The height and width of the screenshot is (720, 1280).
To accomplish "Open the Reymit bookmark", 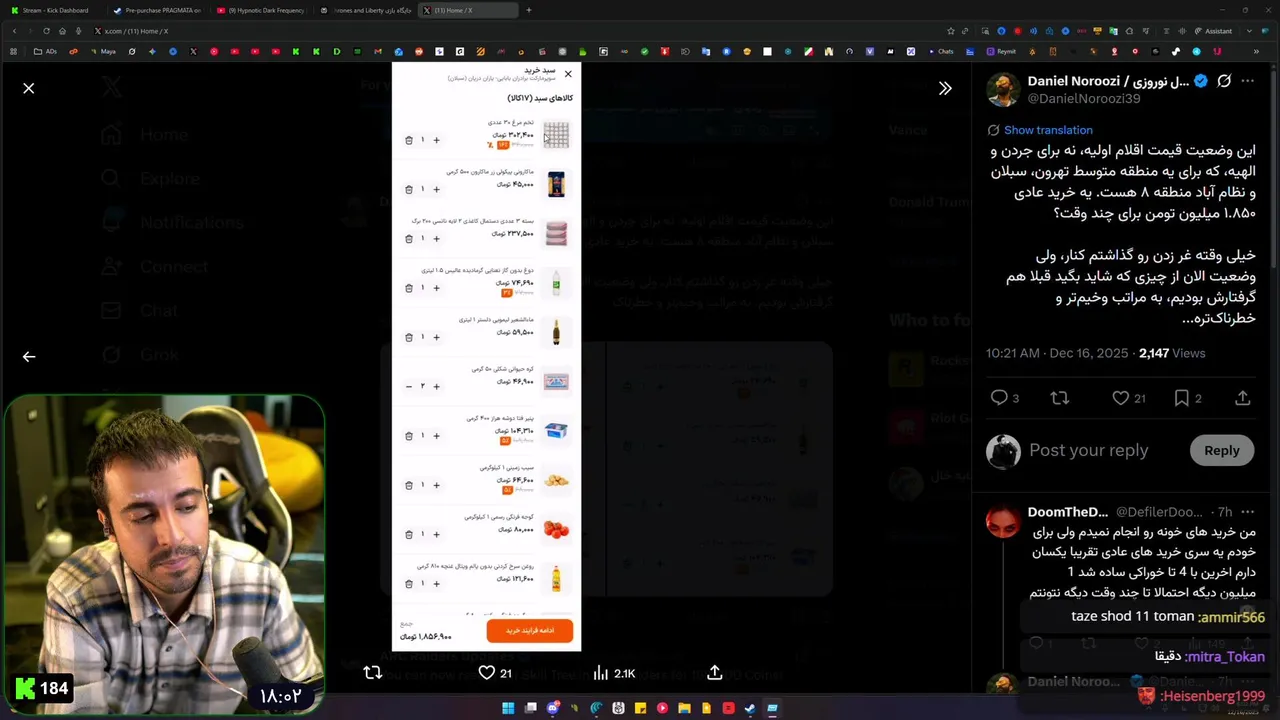I will 1001,51.
